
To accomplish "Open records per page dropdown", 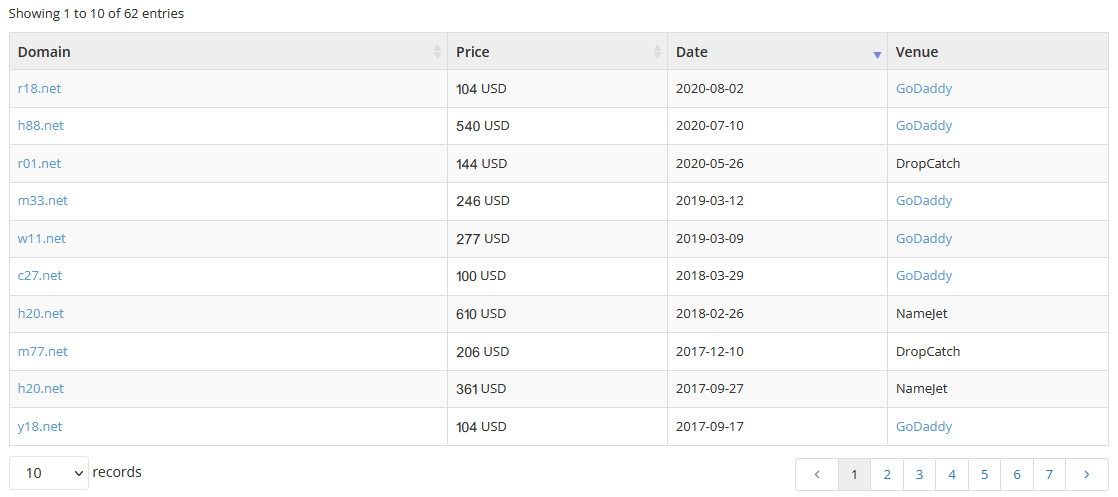I will (49, 473).
